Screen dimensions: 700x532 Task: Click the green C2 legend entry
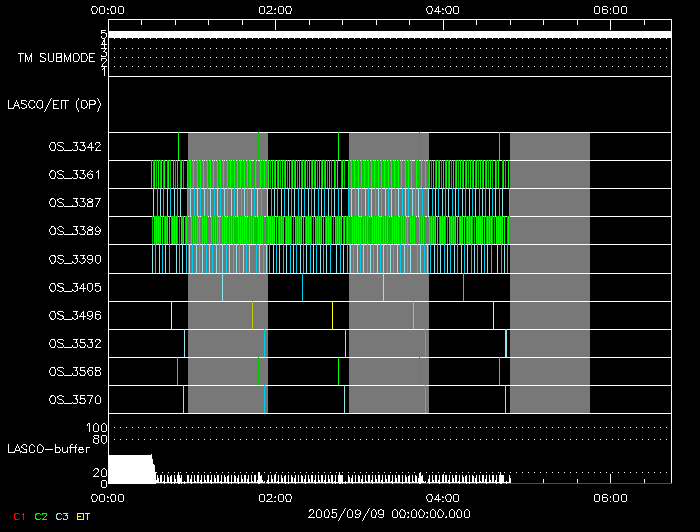41,517
